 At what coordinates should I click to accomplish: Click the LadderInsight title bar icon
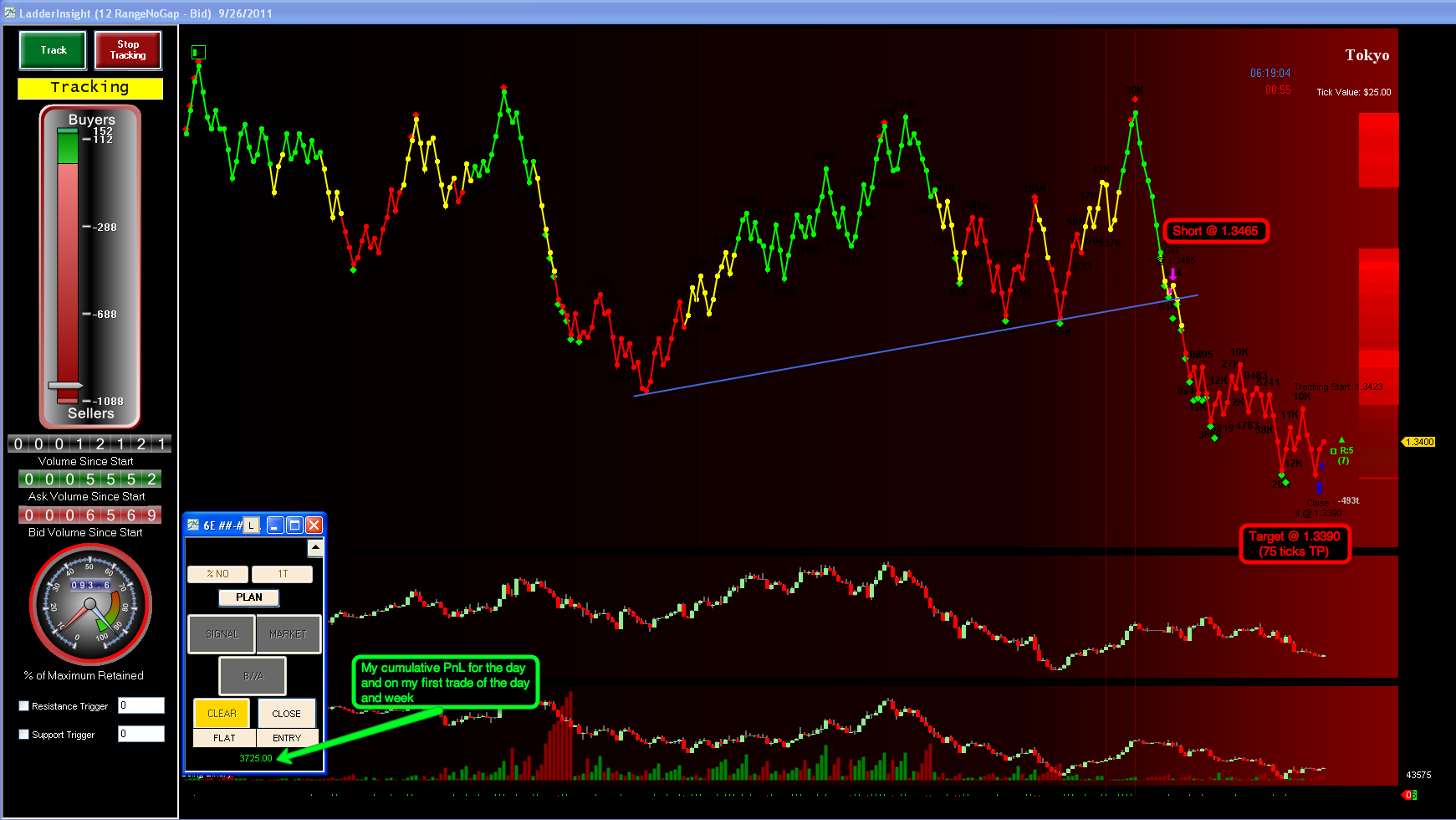(9, 13)
